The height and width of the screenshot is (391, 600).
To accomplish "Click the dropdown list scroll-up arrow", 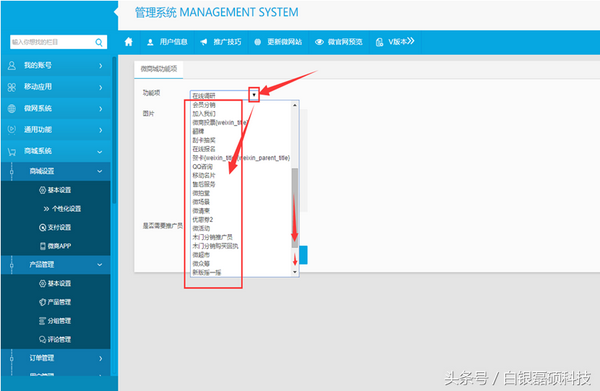I will coord(295,105).
